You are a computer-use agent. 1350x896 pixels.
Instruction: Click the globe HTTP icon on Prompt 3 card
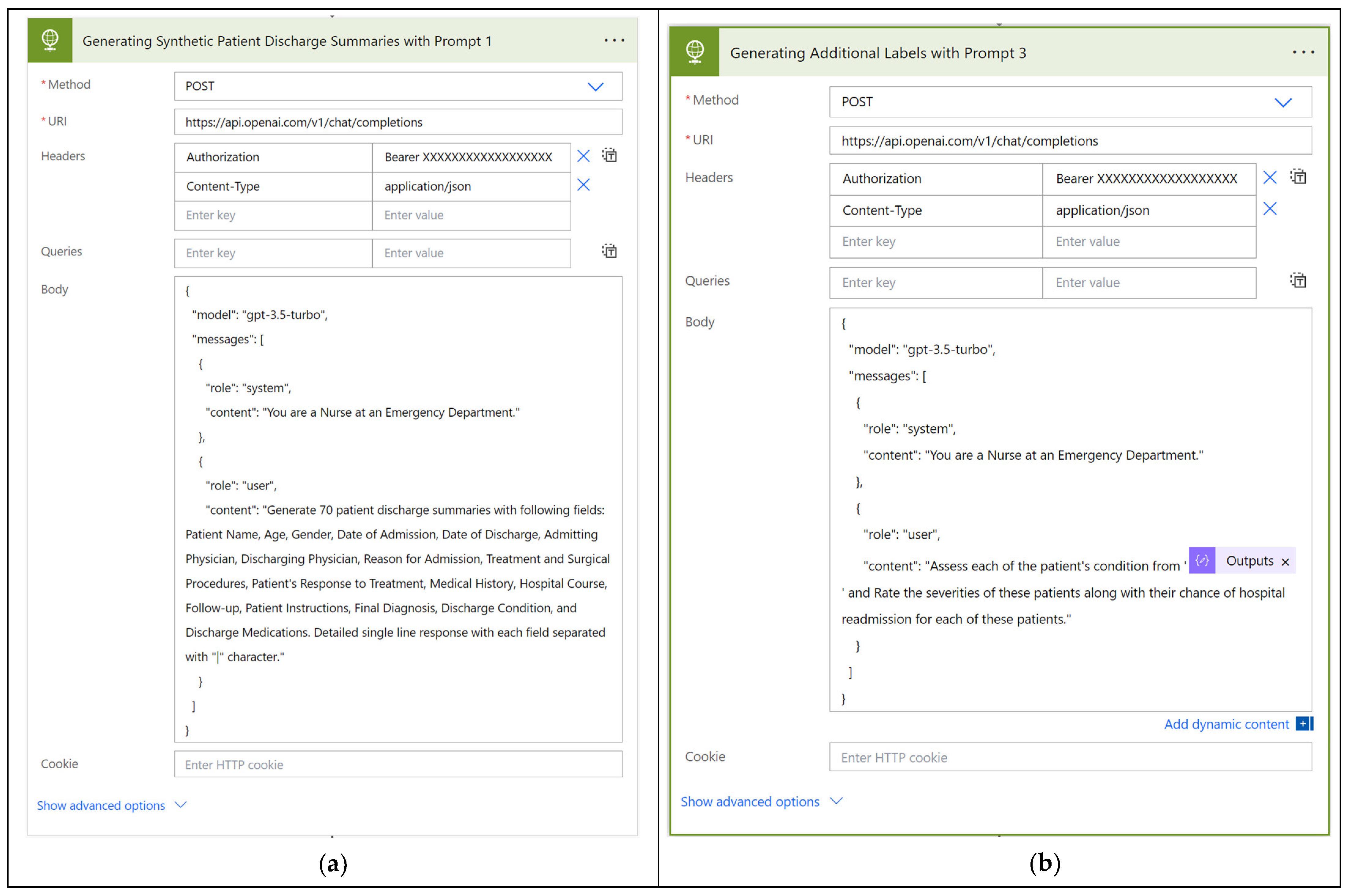pos(694,52)
